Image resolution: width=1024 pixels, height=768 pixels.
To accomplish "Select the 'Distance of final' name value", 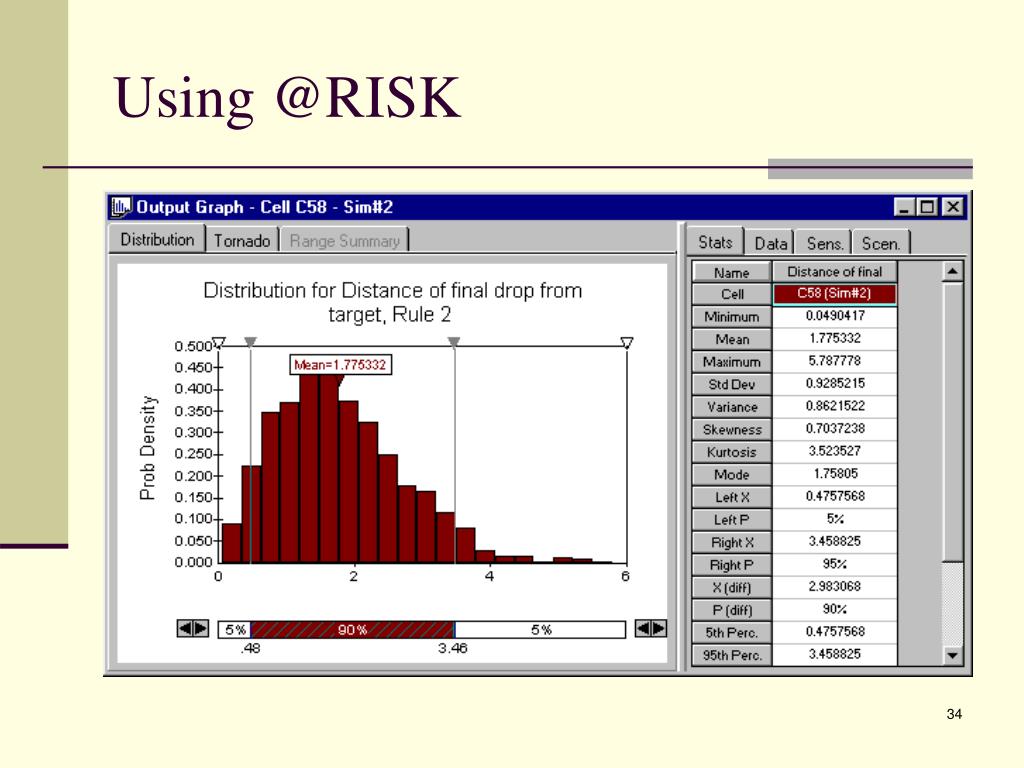I will click(x=835, y=272).
